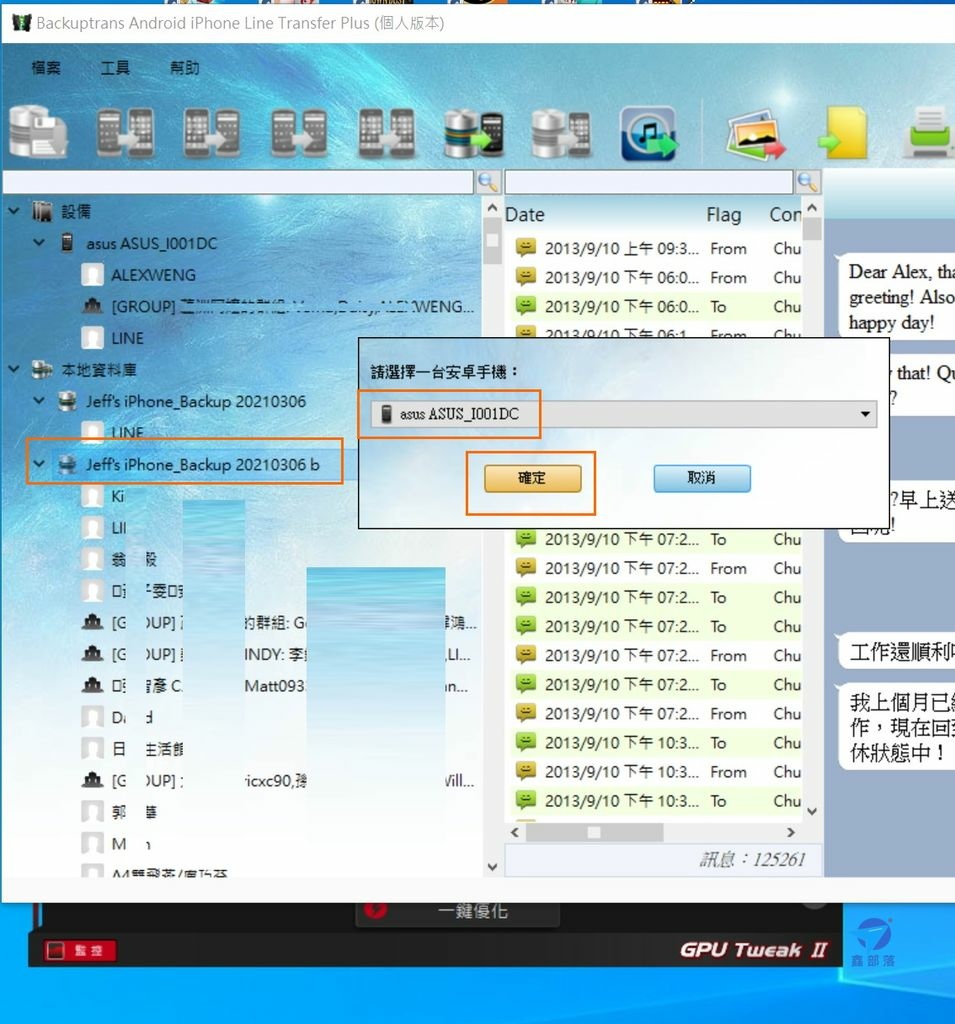Click the 取消 button in the dialog
This screenshot has width=955, height=1024.
(x=702, y=478)
